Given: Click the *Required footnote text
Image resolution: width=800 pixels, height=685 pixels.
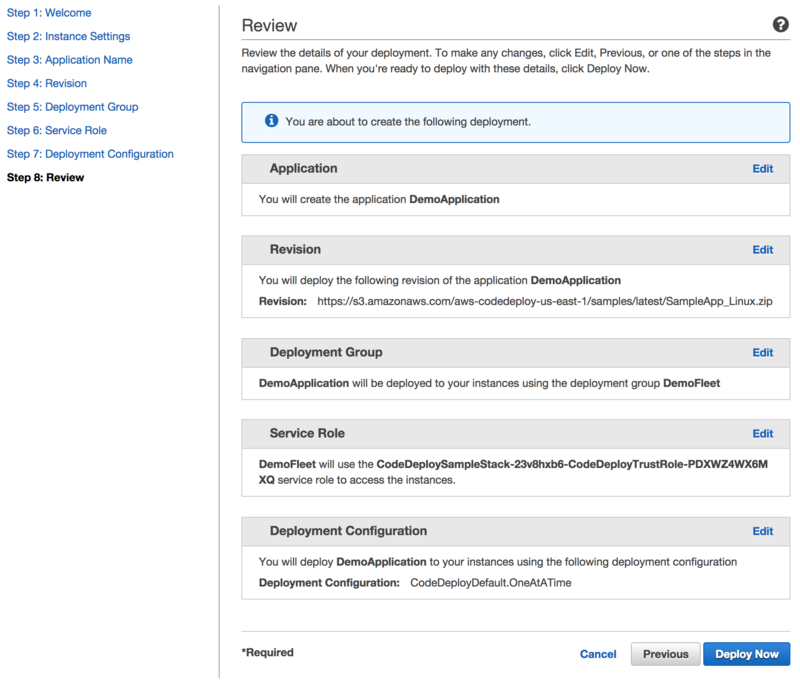Looking at the screenshot, I should (x=268, y=652).
